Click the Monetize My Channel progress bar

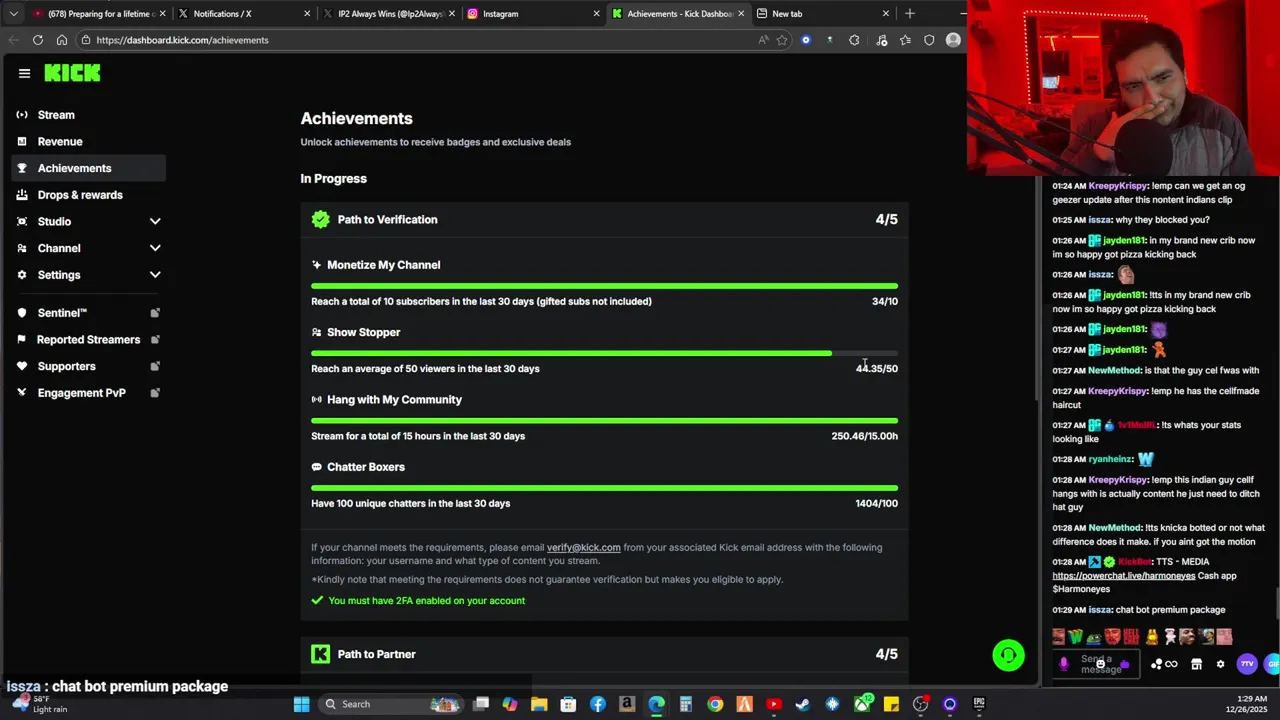pyautogui.click(x=604, y=286)
